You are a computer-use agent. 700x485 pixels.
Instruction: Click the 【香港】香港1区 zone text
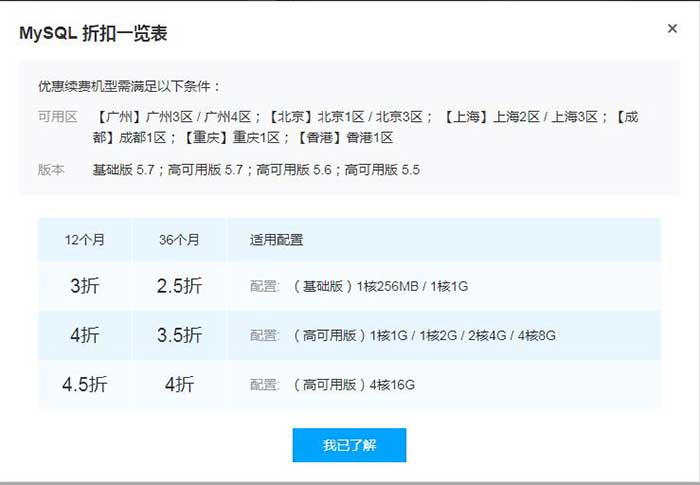344,138
